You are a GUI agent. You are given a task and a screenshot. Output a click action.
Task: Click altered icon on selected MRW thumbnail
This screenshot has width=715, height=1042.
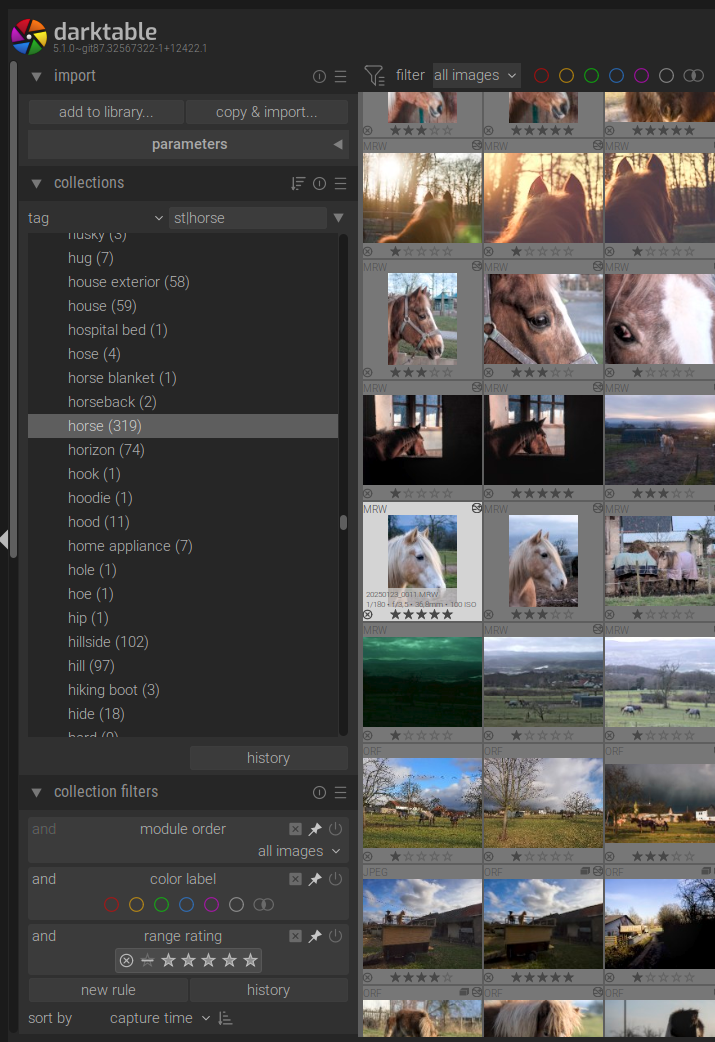click(x=476, y=508)
